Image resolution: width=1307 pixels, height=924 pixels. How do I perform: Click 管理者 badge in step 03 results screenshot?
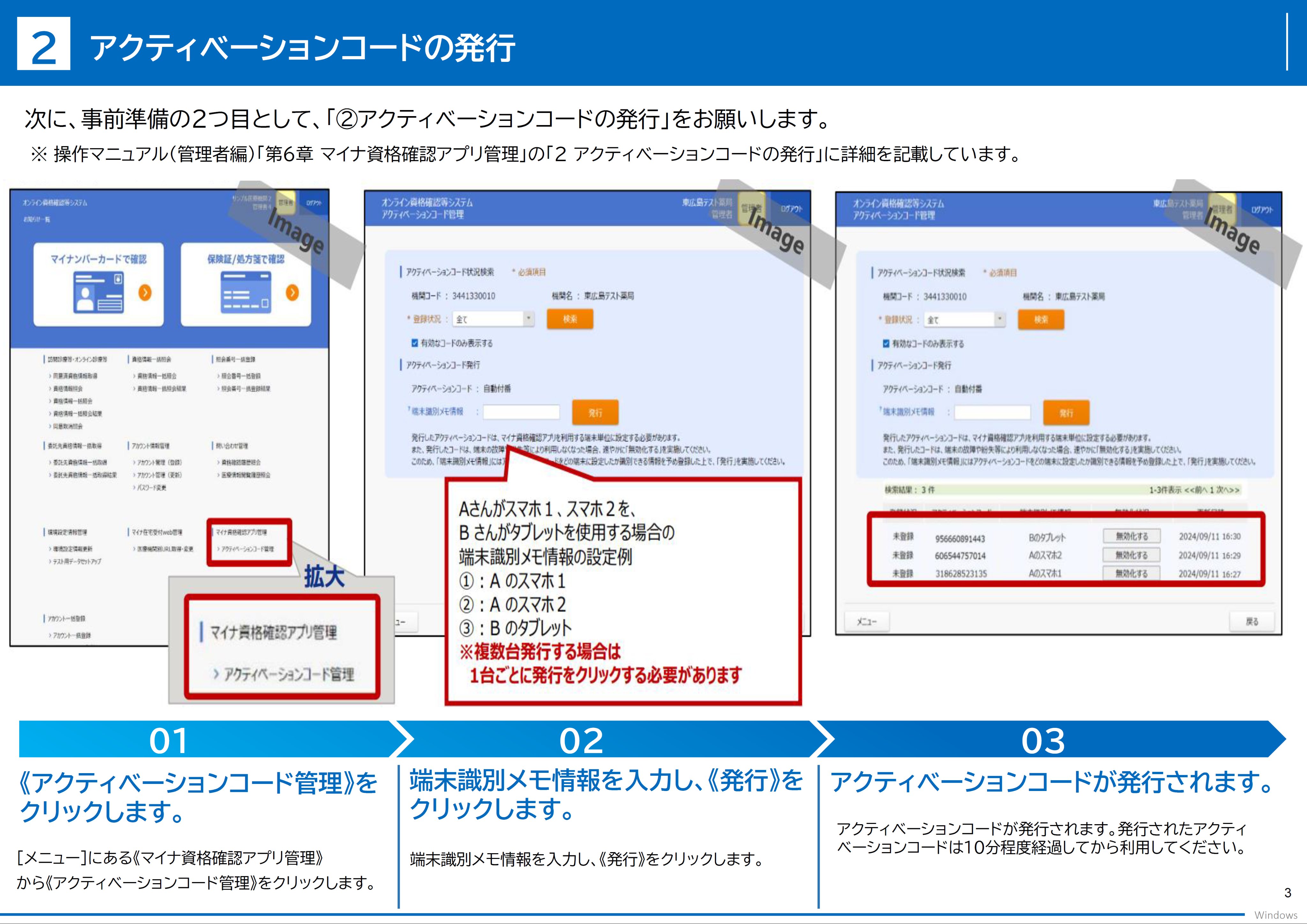click(1221, 210)
